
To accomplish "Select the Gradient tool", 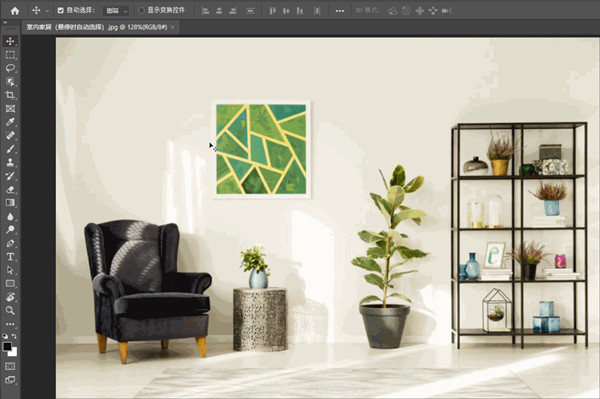I will pyautogui.click(x=10, y=203).
